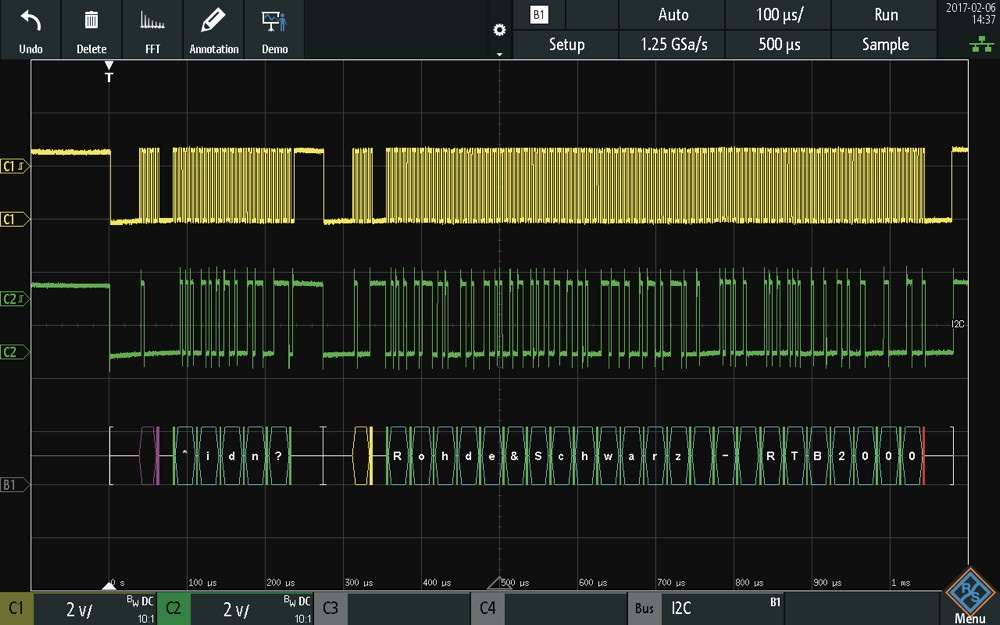
Task: Click the decoded 'w' character cell
Action: click(608, 456)
